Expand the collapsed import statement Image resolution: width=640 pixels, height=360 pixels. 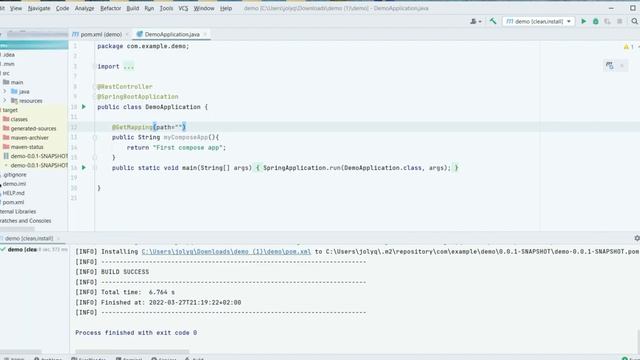point(129,67)
